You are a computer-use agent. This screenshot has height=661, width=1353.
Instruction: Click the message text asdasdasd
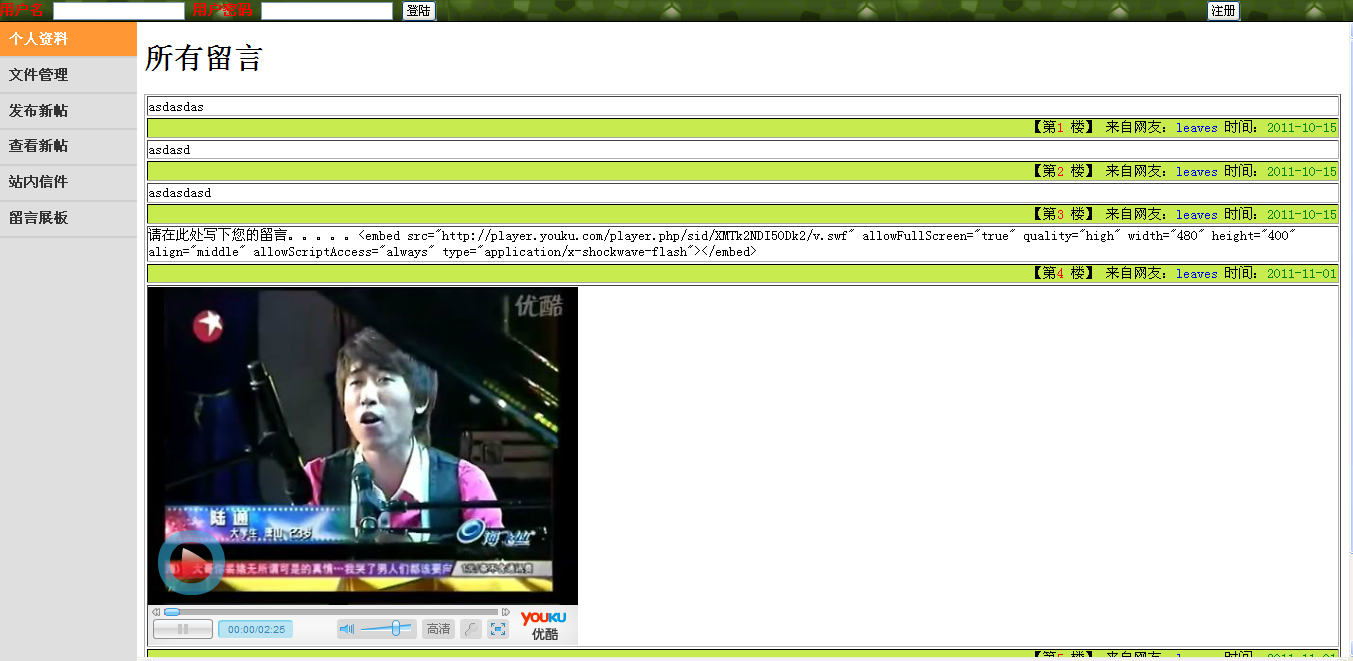coord(180,193)
